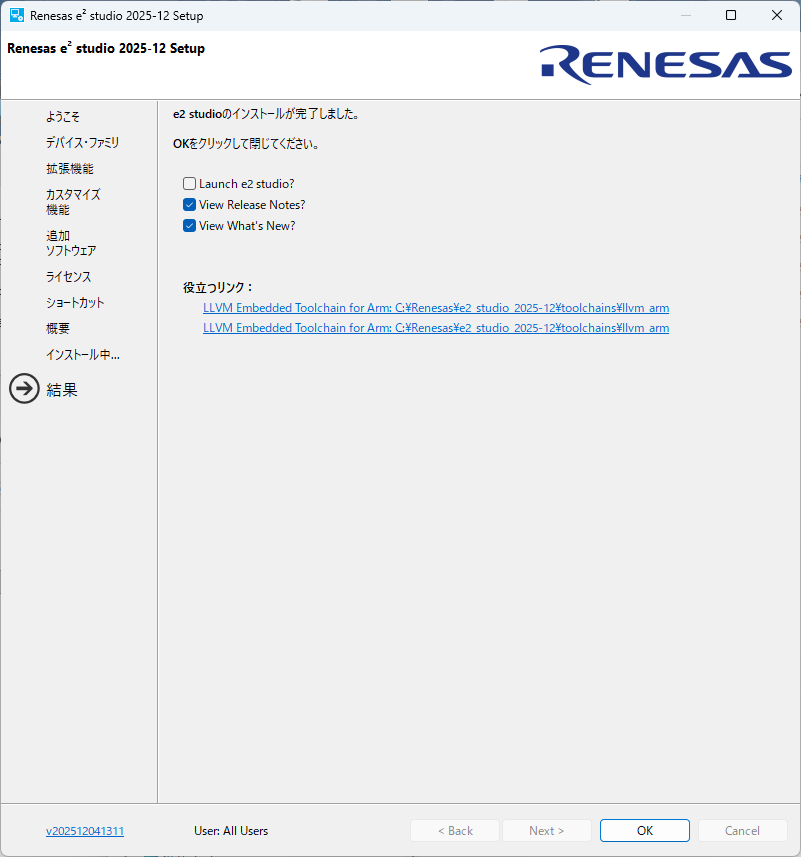Select the ライセンス step in the sidebar
801x857 pixels.
tap(68, 277)
